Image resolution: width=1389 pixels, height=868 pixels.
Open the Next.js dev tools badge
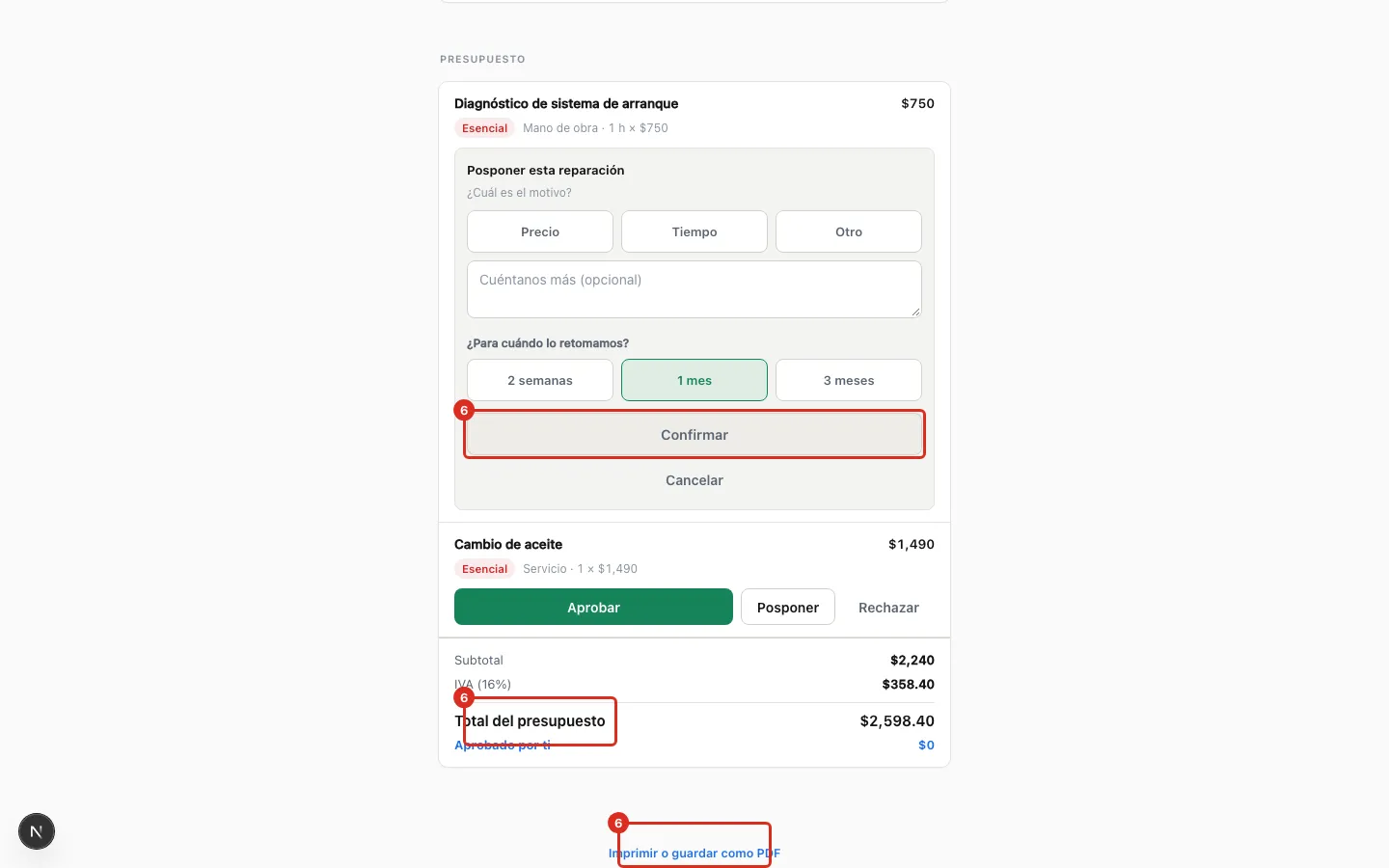point(37,831)
